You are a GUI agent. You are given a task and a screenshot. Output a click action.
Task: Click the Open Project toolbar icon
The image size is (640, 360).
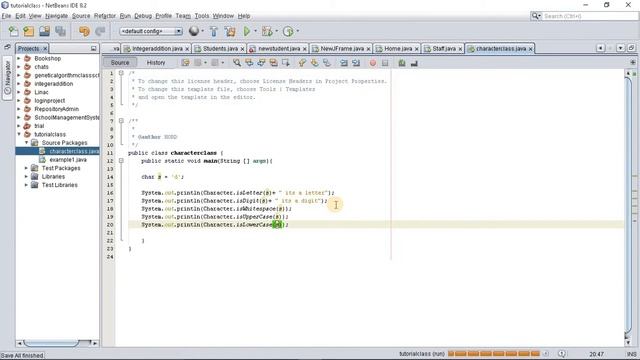(44, 31)
